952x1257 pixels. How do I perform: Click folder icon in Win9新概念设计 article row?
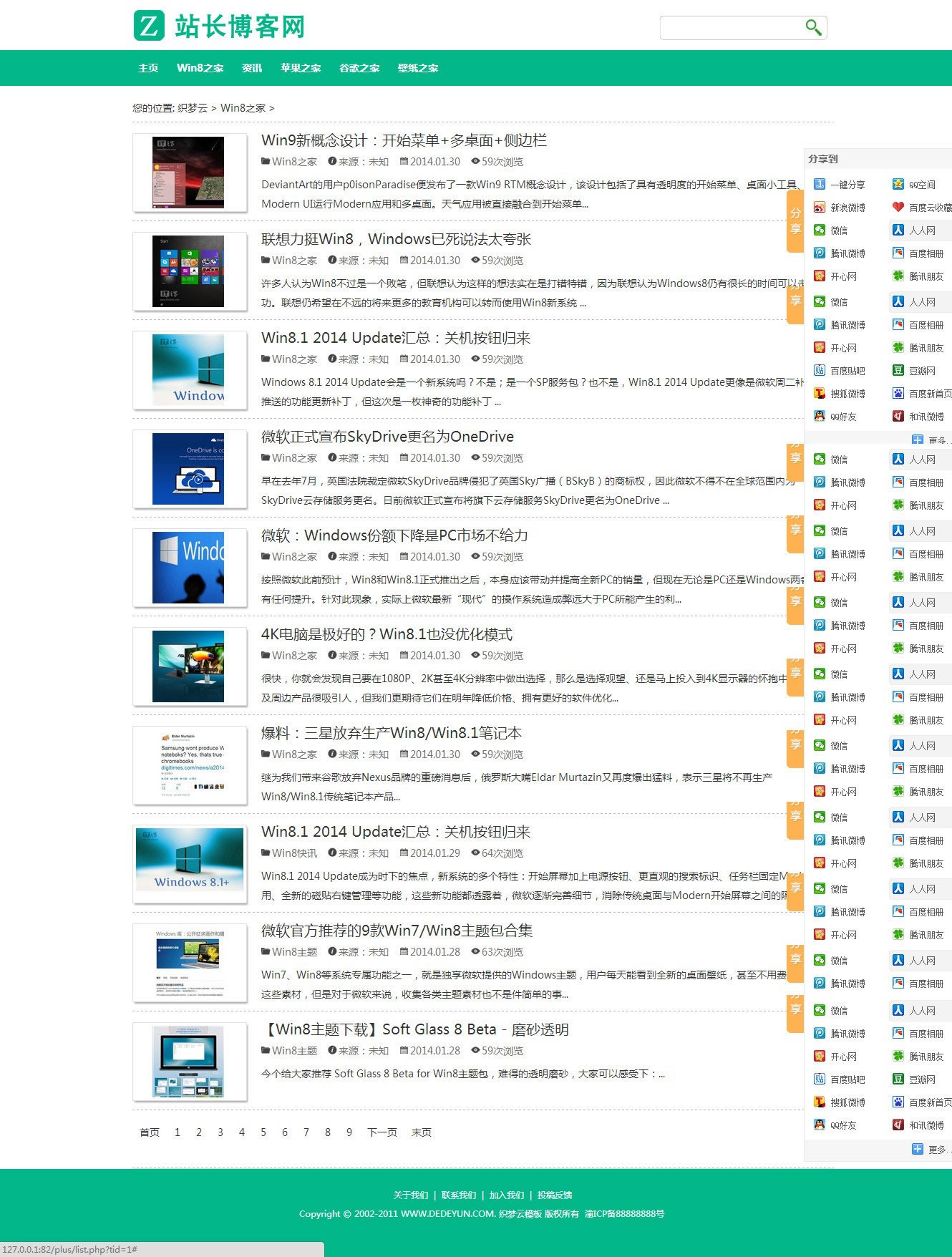coord(266,162)
